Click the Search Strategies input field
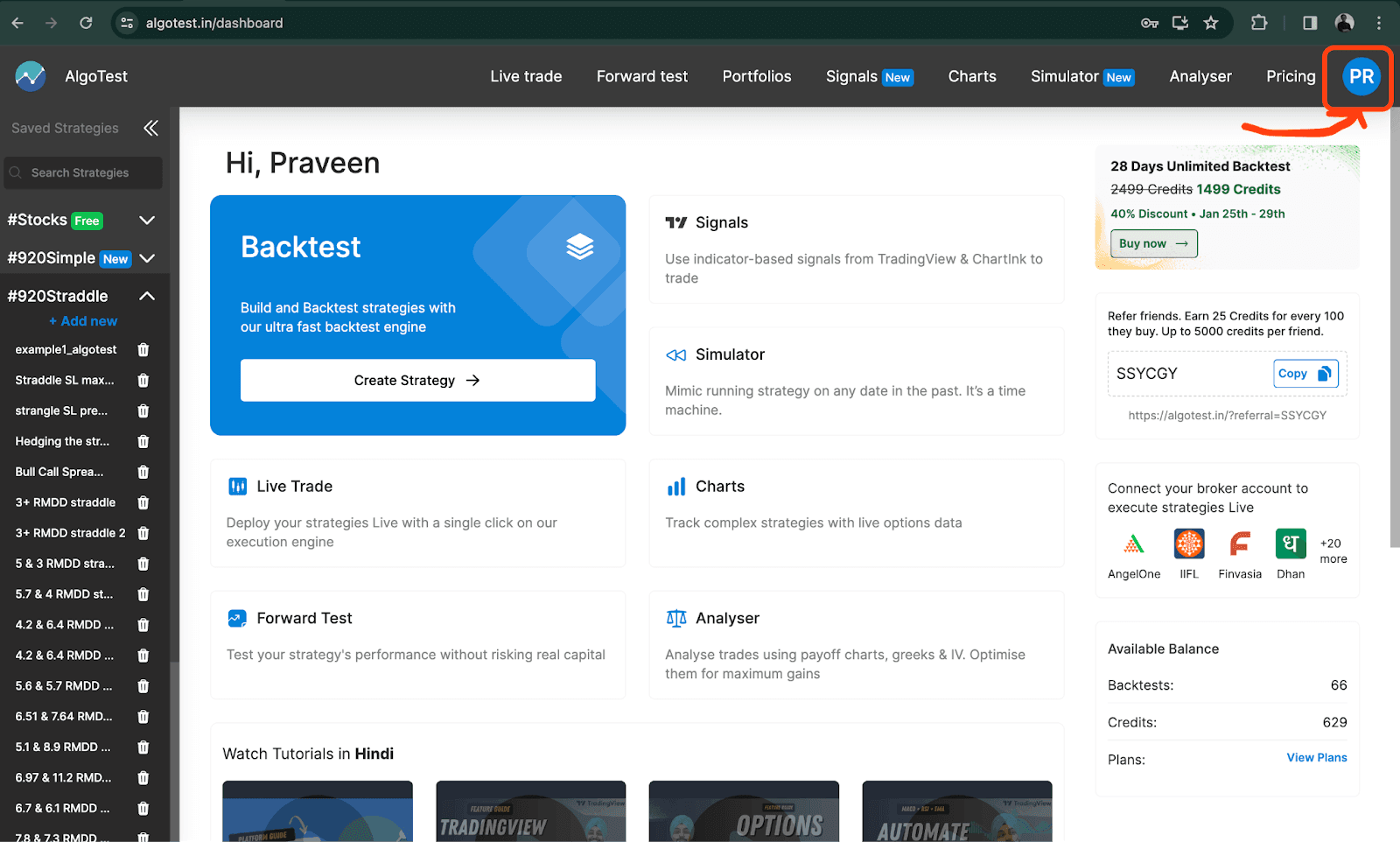Screen dimensions: 1400x842 coord(83,172)
